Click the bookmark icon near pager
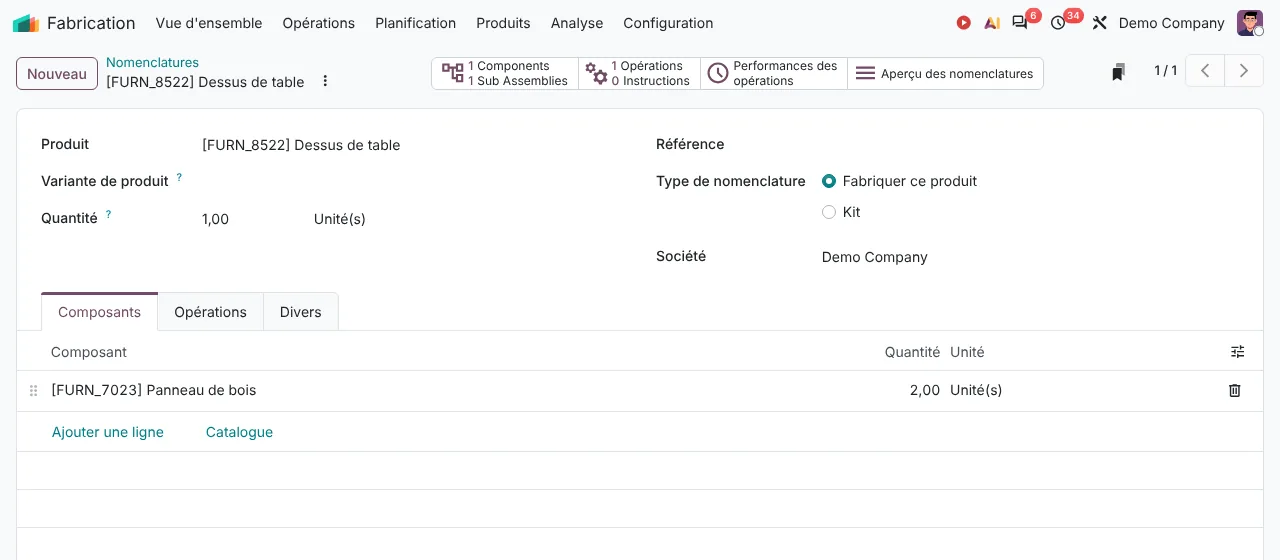 (x=1119, y=71)
